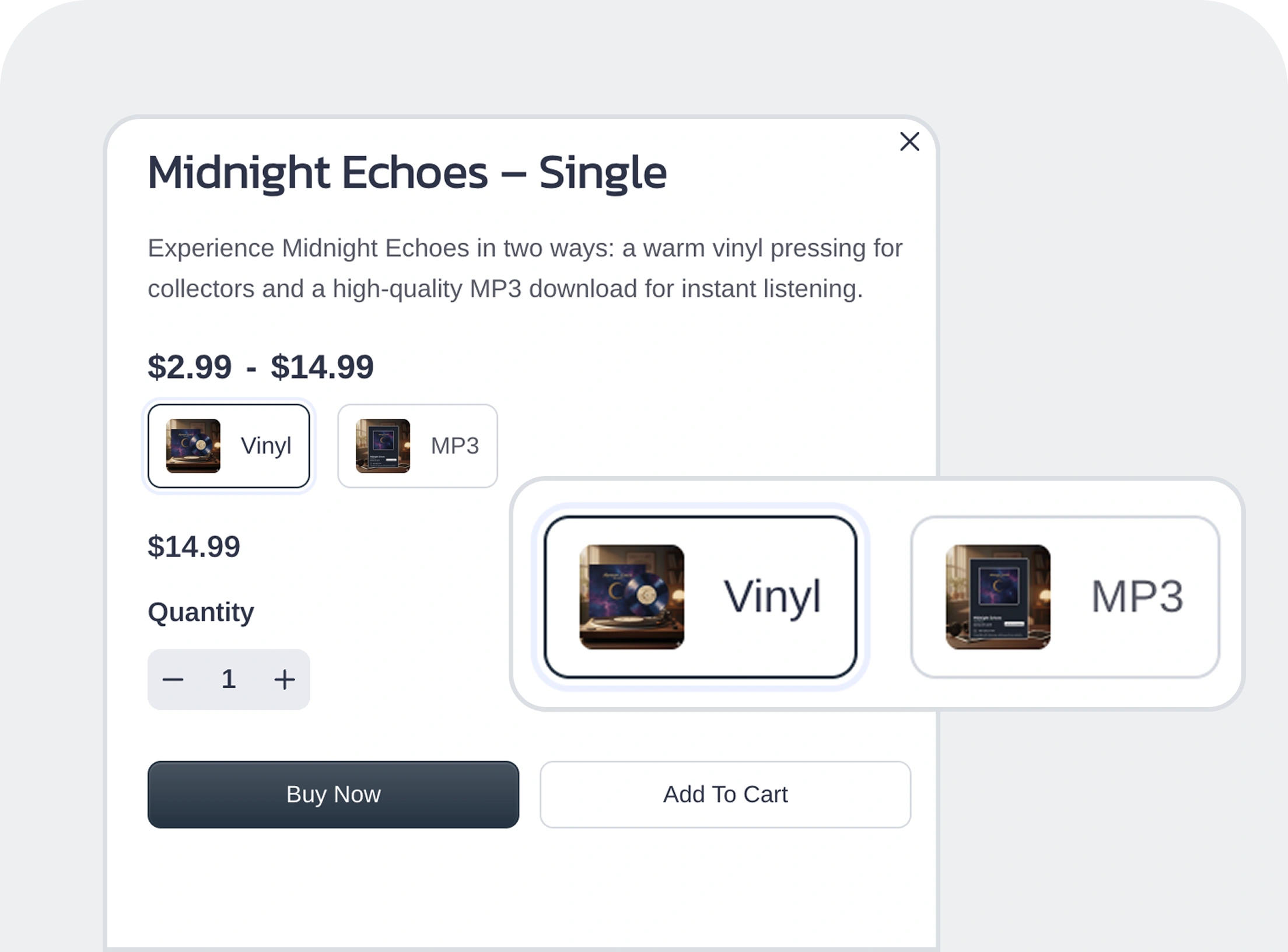
Task: Click the standalone $14.99 selected price
Action: (194, 547)
